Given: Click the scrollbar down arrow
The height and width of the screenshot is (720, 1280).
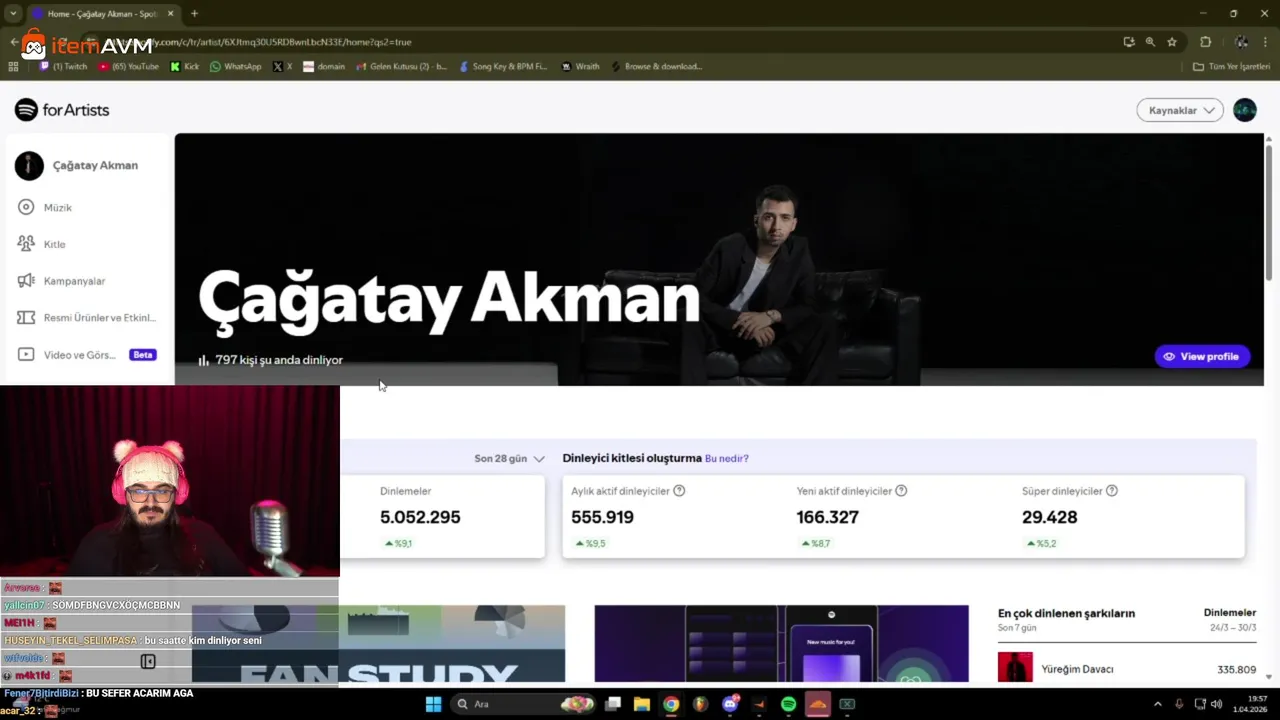Looking at the screenshot, I should pyautogui.click(x=1270, y=677).
